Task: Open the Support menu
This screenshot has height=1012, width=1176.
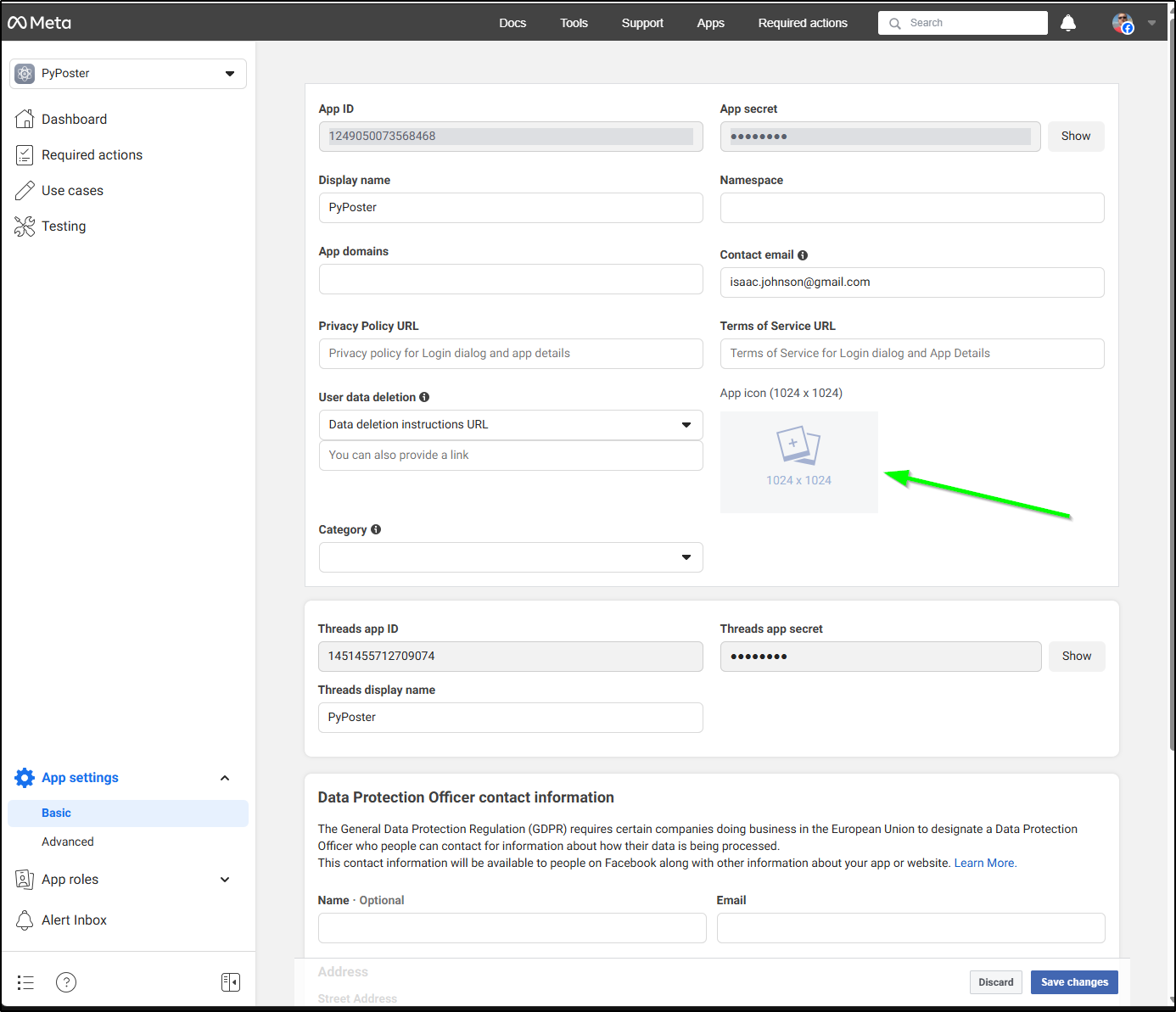Action: (642, 23)
